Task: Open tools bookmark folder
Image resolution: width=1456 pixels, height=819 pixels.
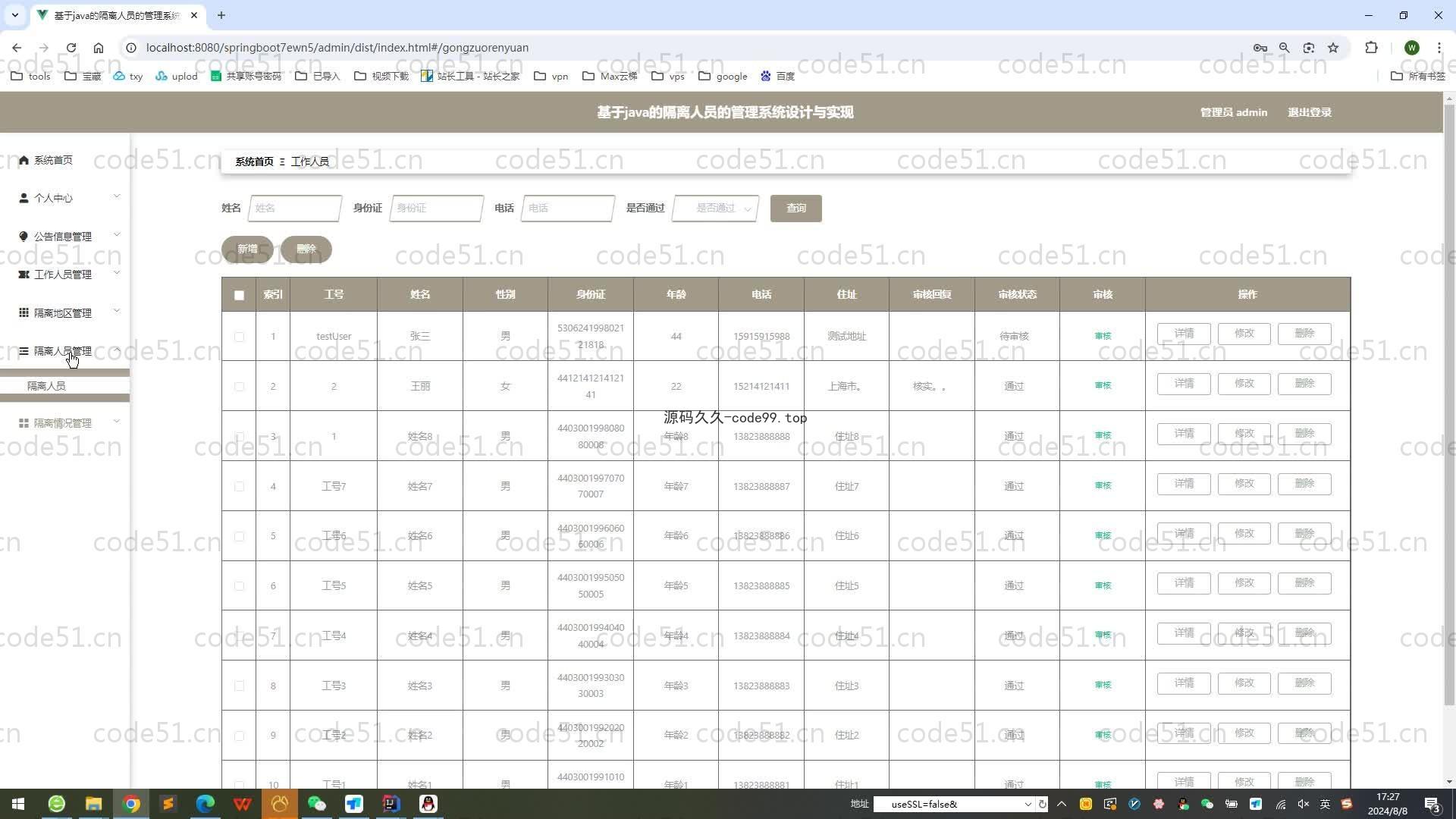Action: 31,76
